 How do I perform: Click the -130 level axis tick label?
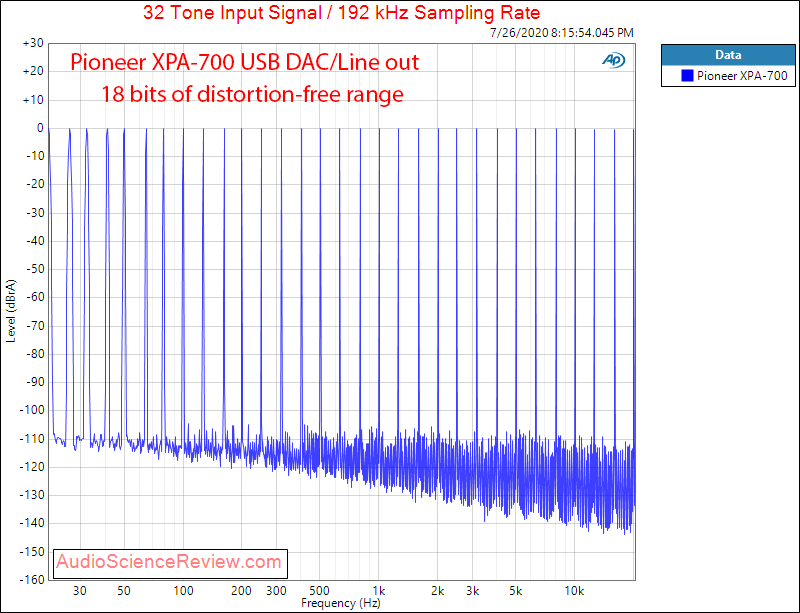coord(32,495)
